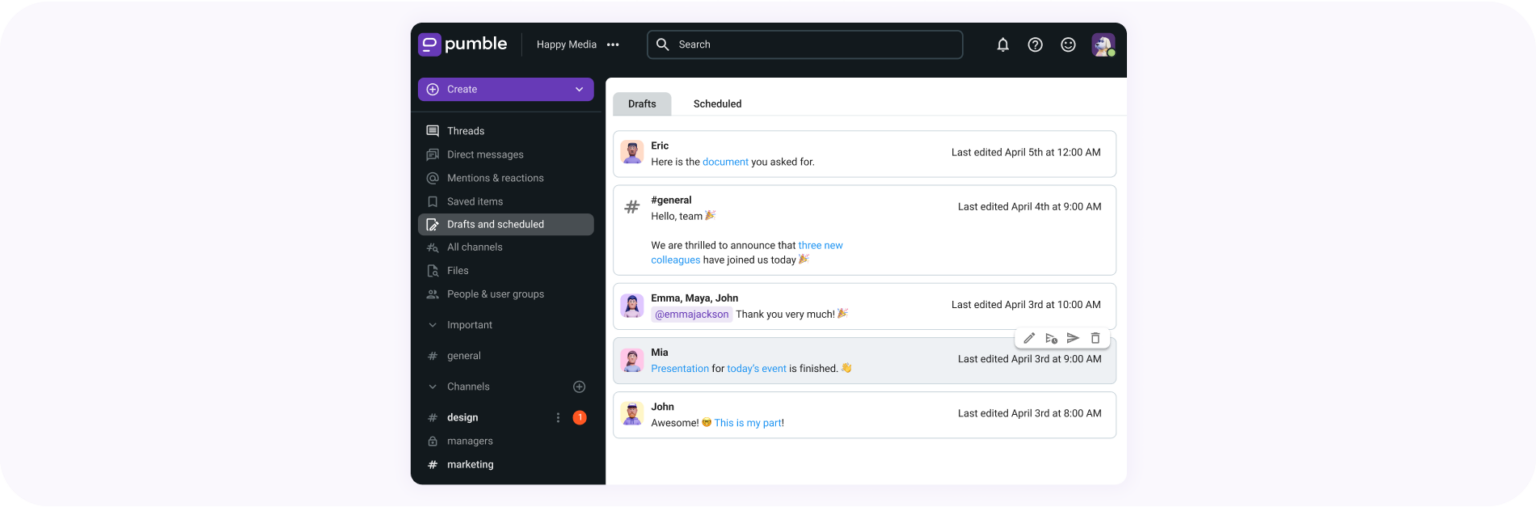Open the user profile avatar in the top bar
Viewport: 1536px width, 507px height.
[x=1103, y=45]
